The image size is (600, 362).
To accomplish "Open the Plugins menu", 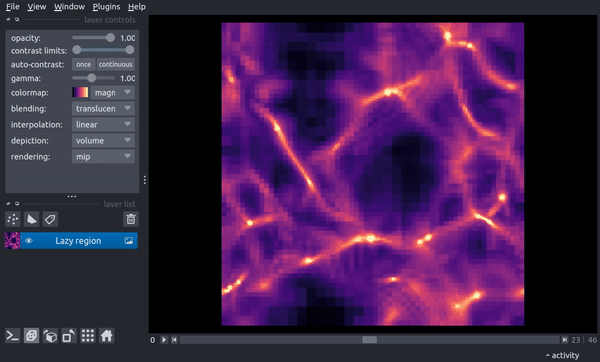I will tap(106, 7).
